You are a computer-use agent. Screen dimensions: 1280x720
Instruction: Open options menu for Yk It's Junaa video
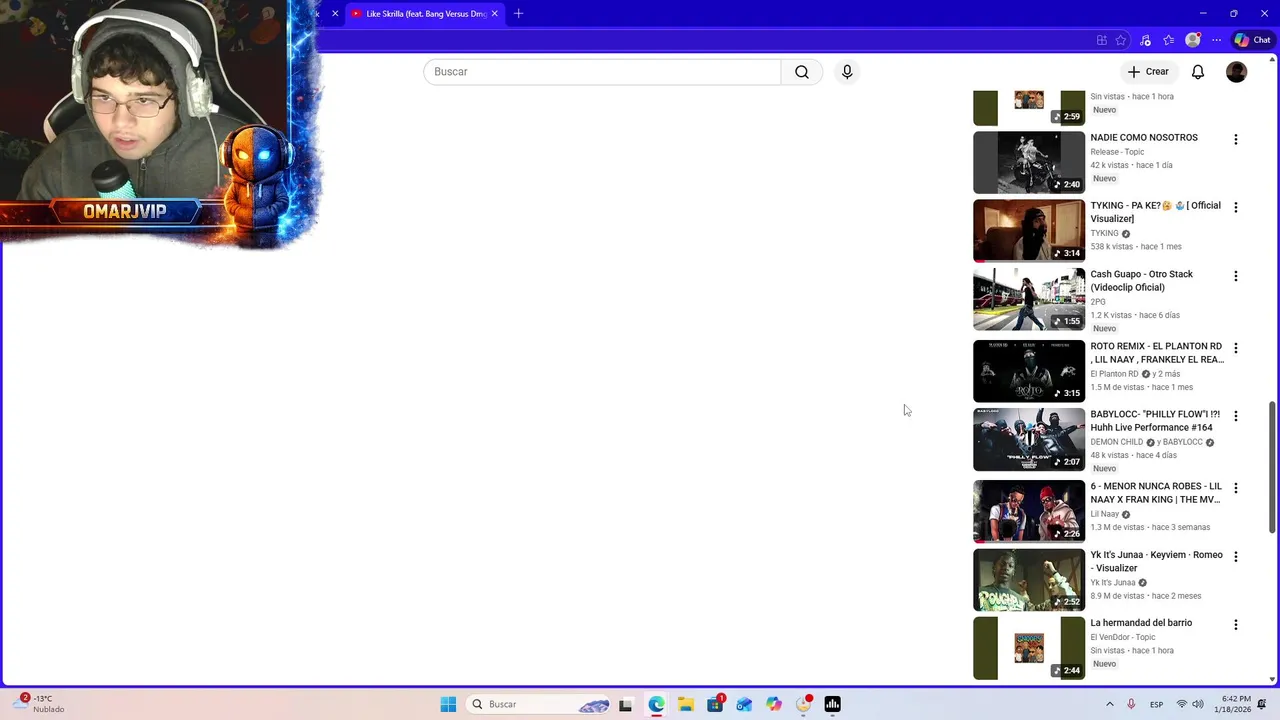[x=1236, y=557]
